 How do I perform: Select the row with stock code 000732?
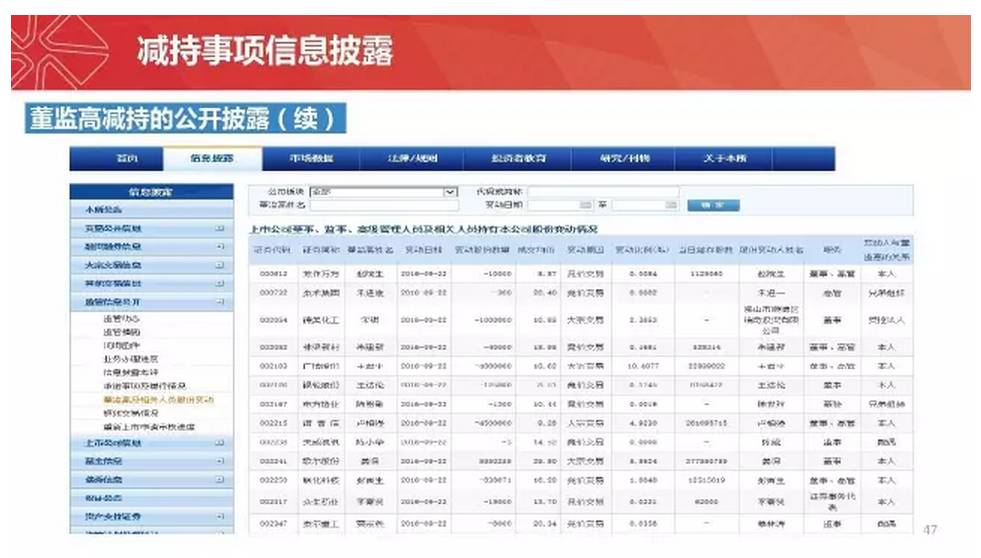click(581, 293)
